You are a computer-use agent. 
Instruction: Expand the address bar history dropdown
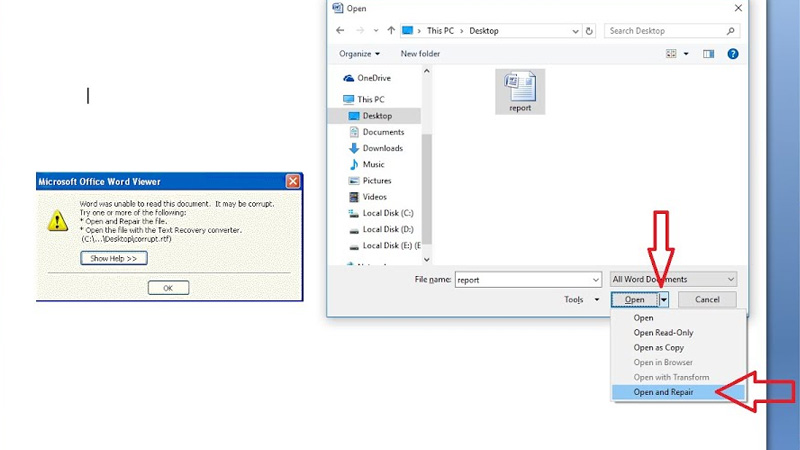tap(576, 31)
